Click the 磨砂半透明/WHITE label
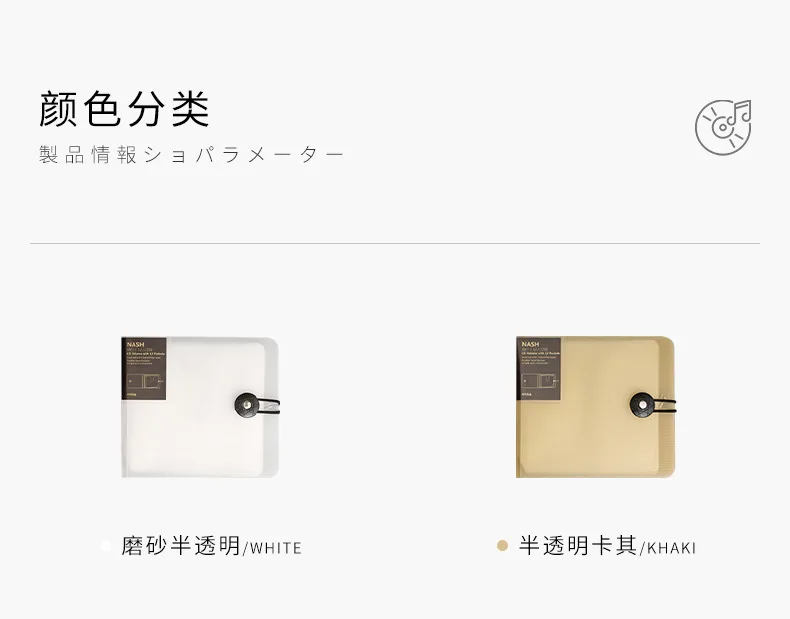Screen dimensions: 790x619 [211, 546]
